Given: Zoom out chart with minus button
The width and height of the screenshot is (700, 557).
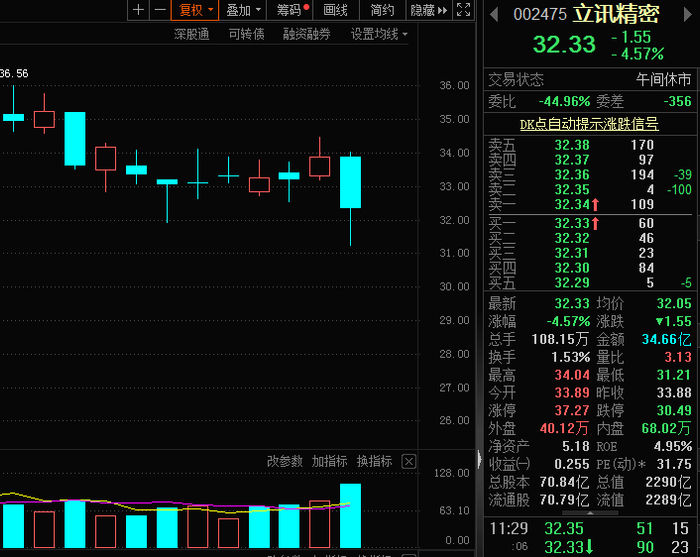Looking at the screenshot, I should tap(160, 10).
